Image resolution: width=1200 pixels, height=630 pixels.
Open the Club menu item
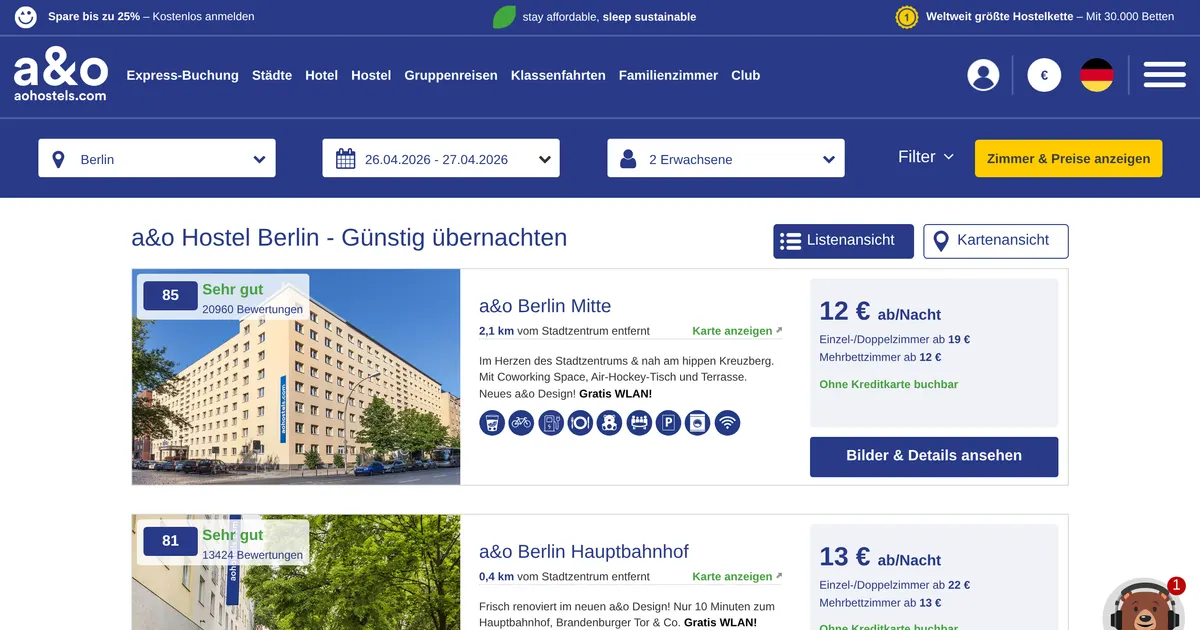tap(746, 75)
